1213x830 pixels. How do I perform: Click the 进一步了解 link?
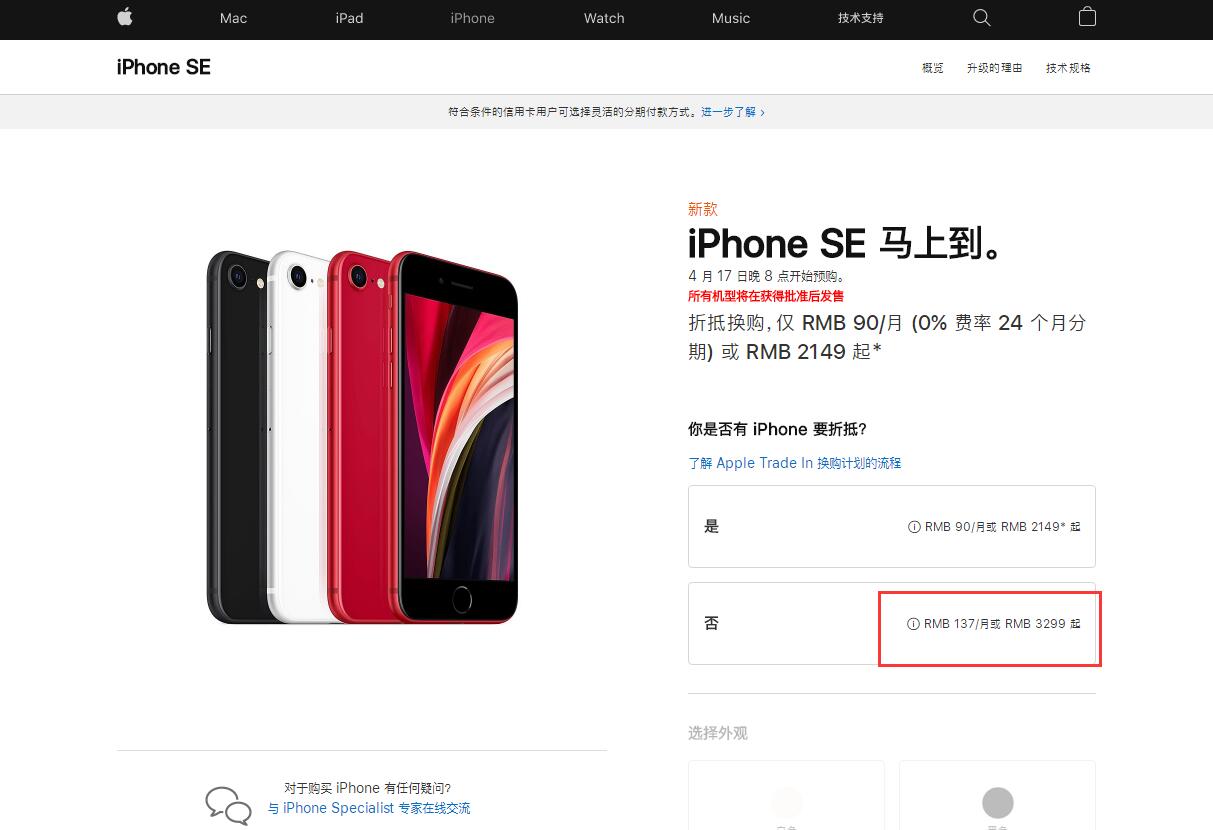(x=733, y=112)
